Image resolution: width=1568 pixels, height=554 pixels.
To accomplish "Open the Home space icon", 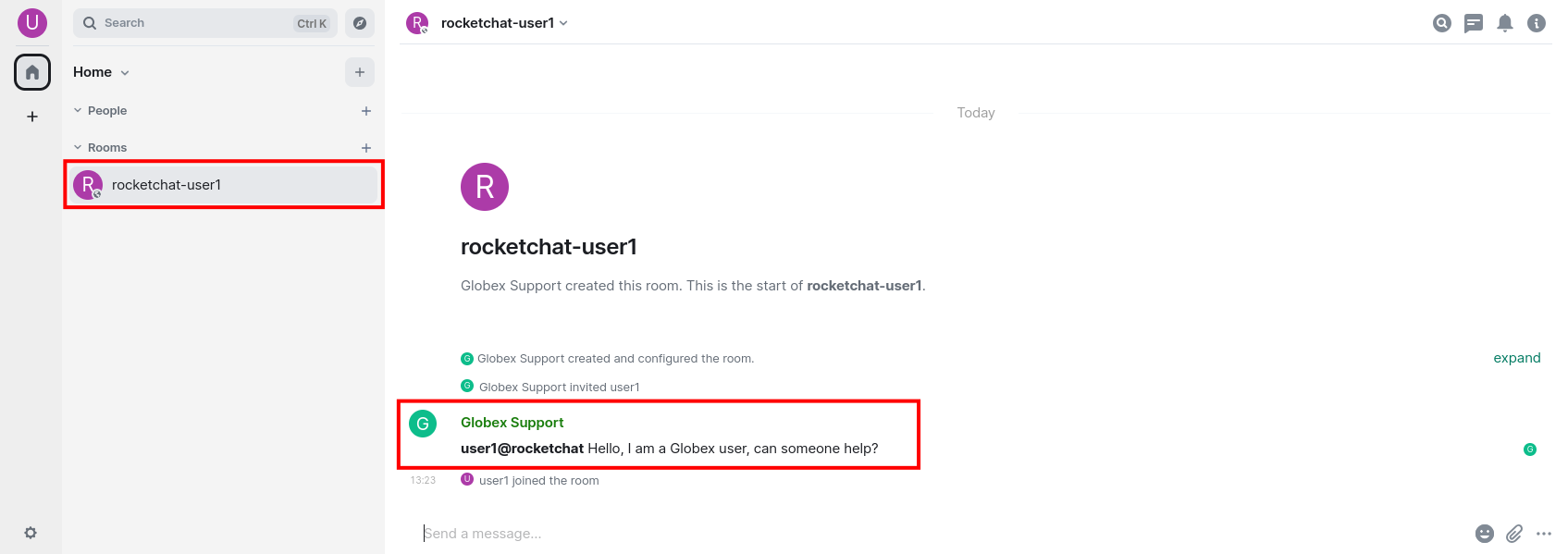I will click(x=32, y=72).
